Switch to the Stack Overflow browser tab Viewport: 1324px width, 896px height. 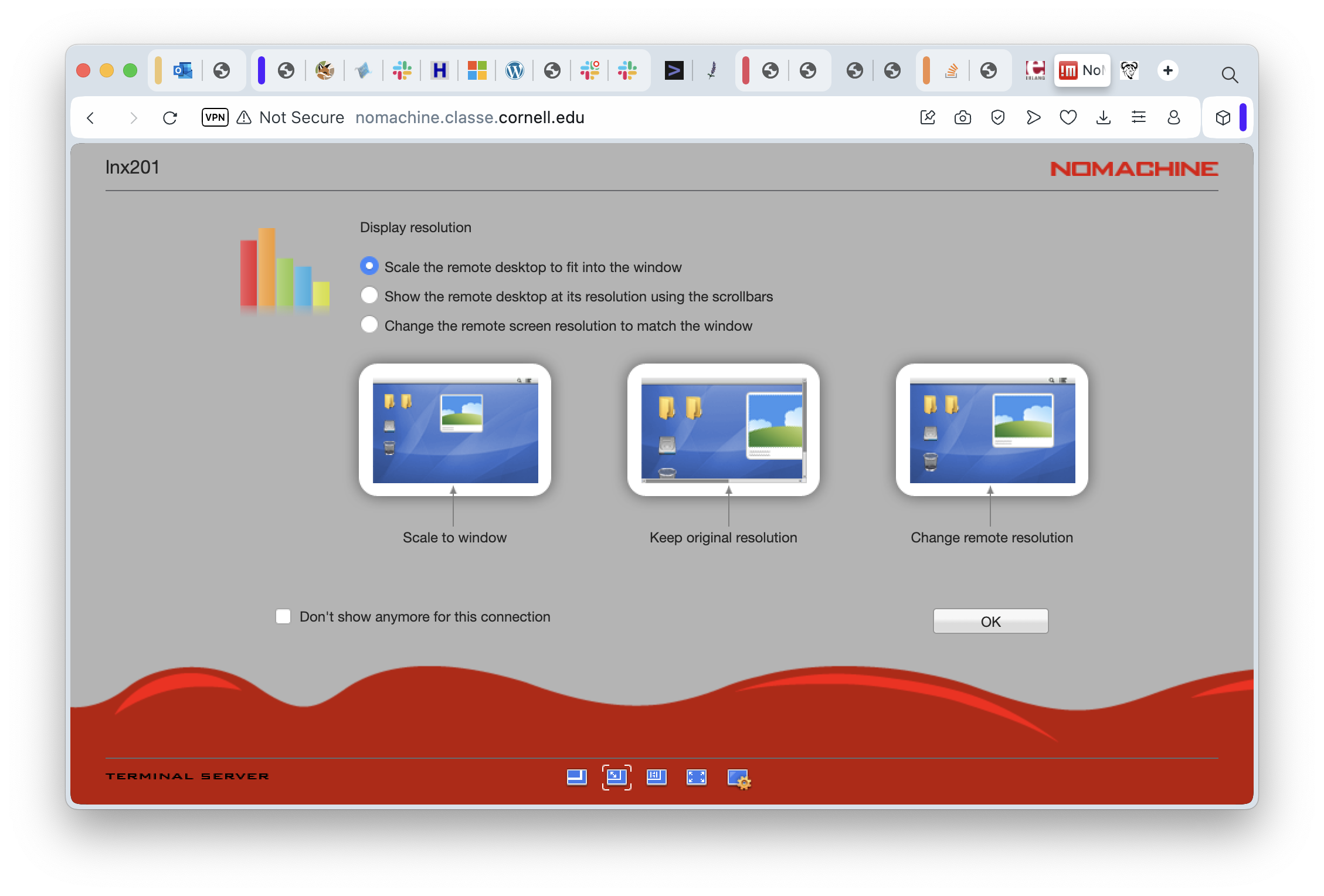pos(951,71)
